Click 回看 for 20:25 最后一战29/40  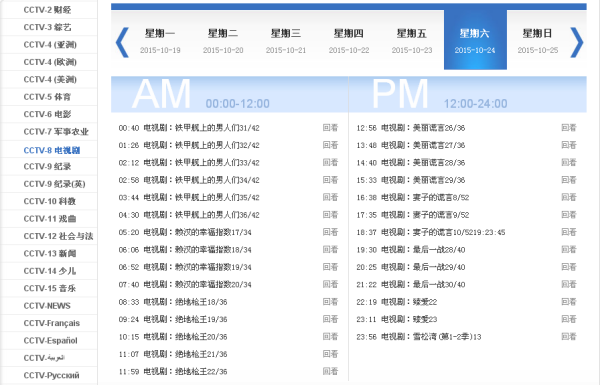click(569, 267)
